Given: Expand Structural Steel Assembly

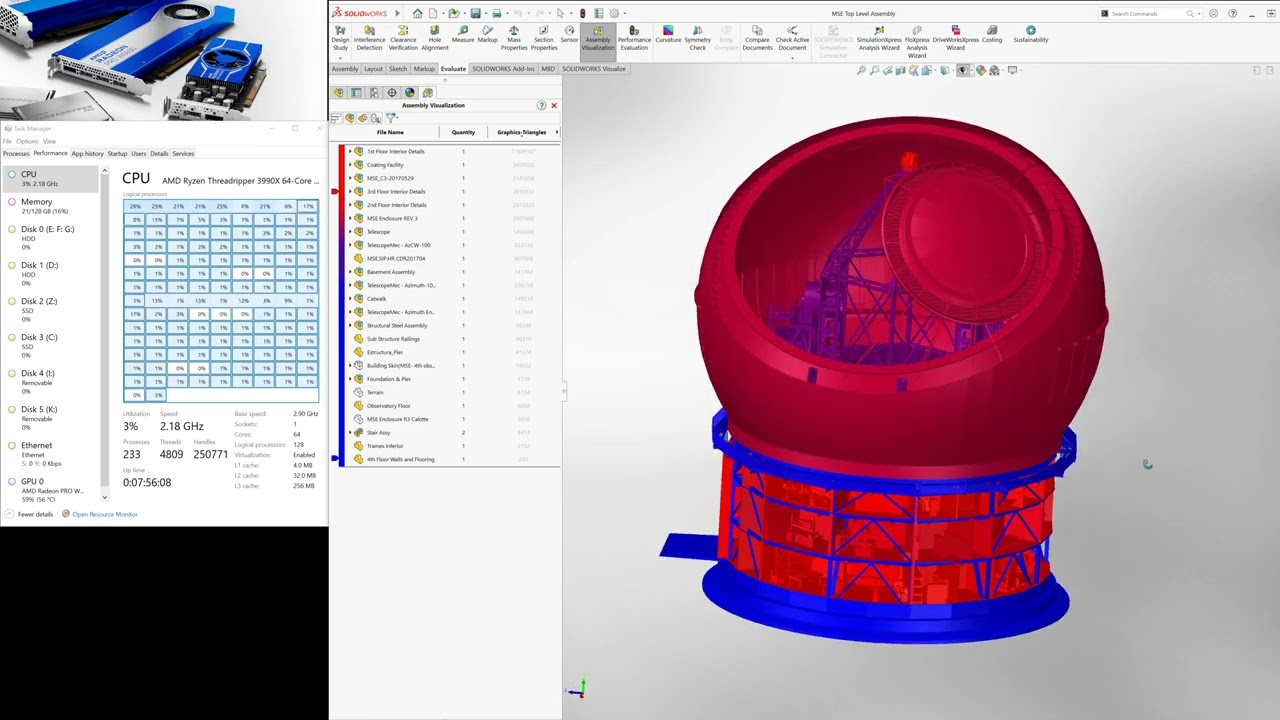Looking at the screenshot, I should [350, 325].
